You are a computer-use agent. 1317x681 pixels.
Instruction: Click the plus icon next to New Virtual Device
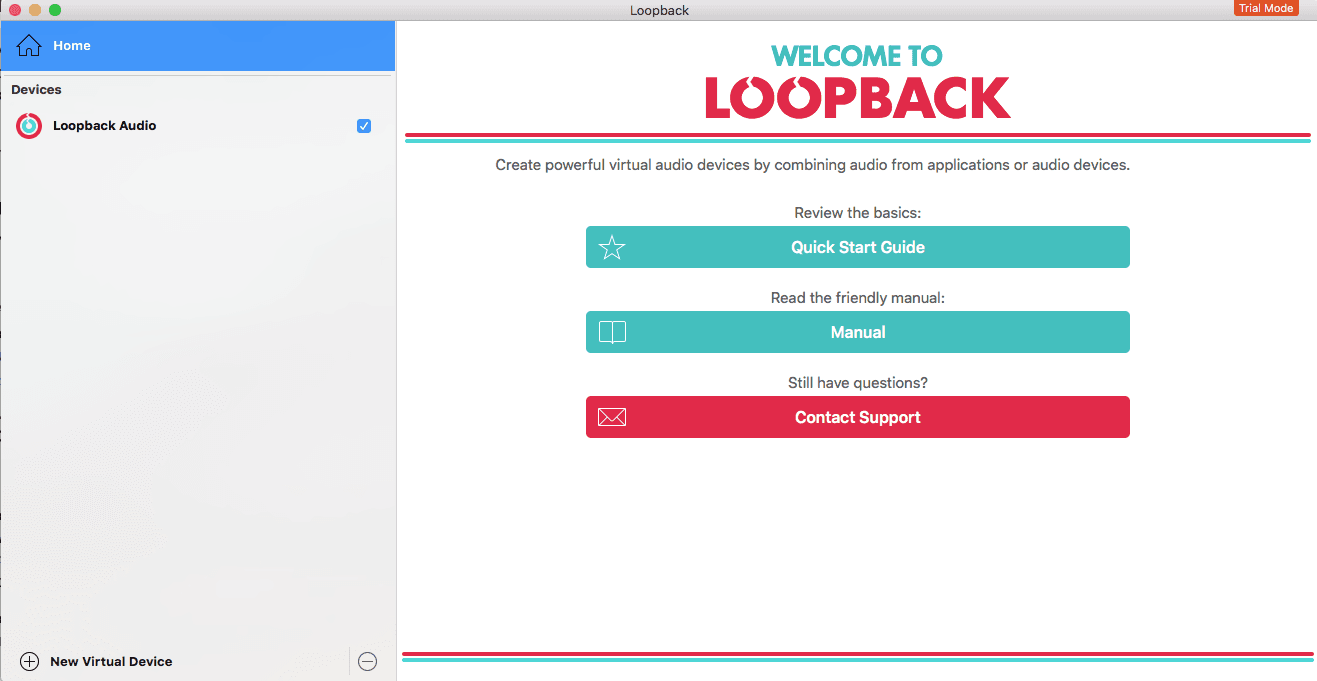[28, 661]
